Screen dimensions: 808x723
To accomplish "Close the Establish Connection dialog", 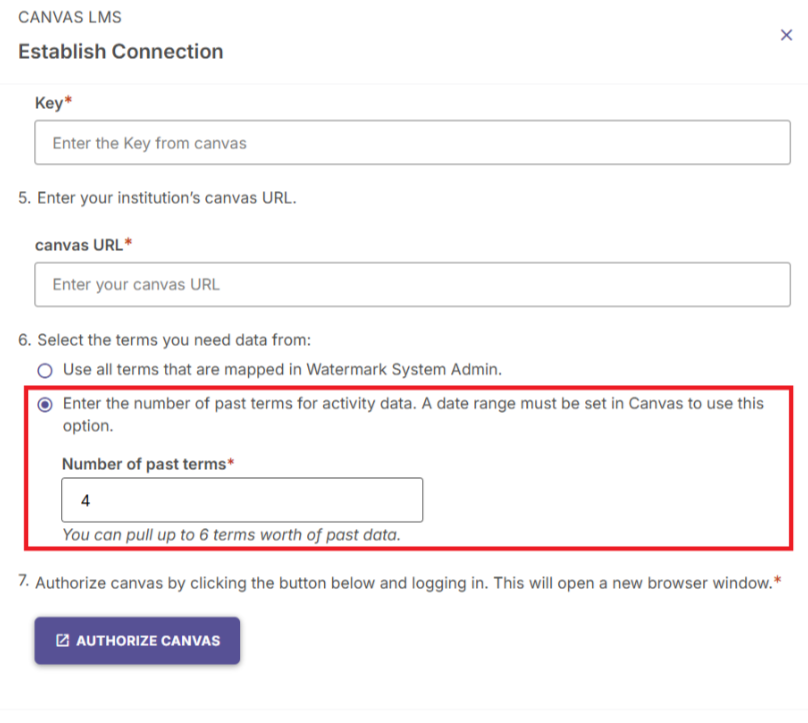I will (786, 35).
